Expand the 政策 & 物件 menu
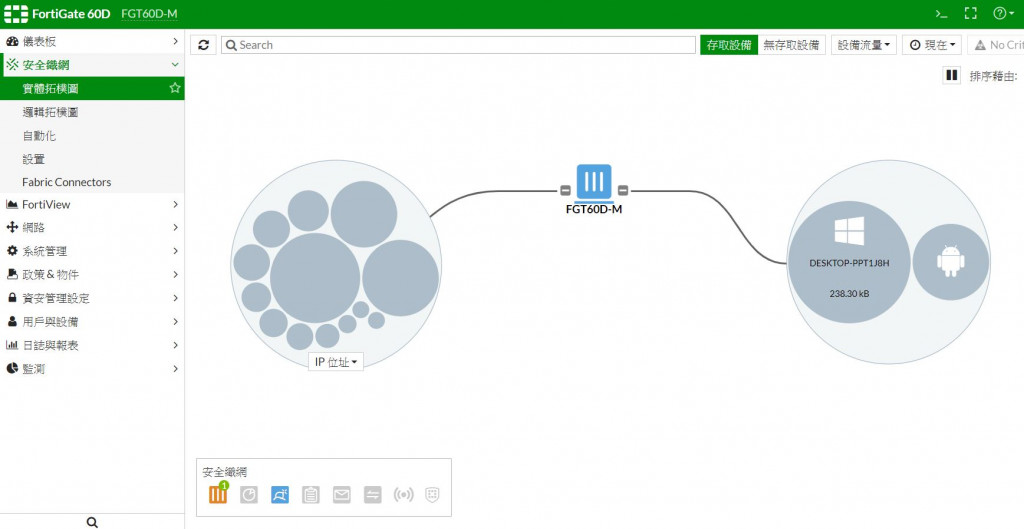This screenshot has height=529, width=1024. [92, 275]
